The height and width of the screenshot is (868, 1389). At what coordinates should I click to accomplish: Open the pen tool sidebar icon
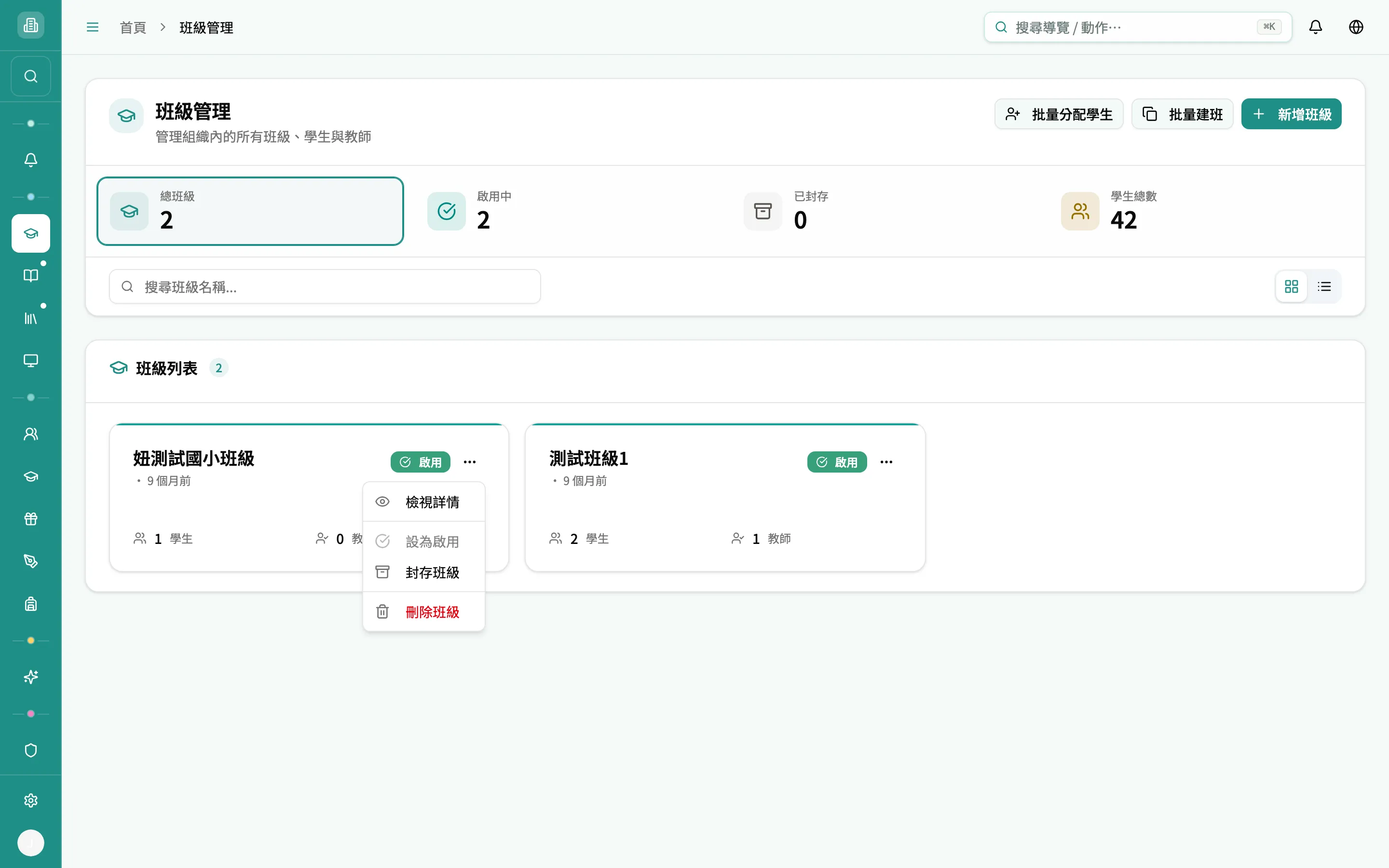pos(30,561)
